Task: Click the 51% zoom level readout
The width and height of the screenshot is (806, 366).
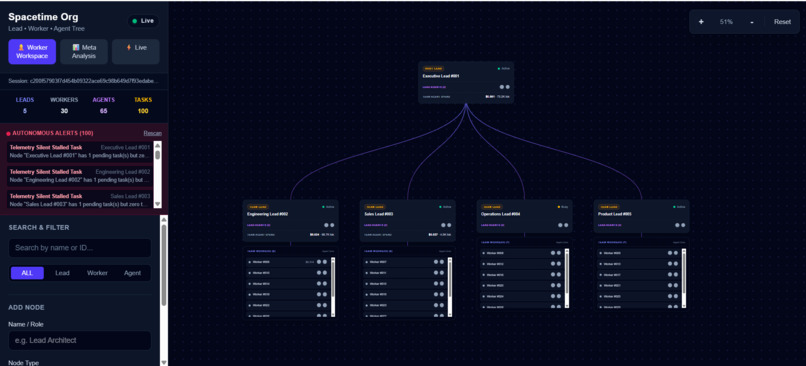Action: pyautogui.click(x=726, y=22)
